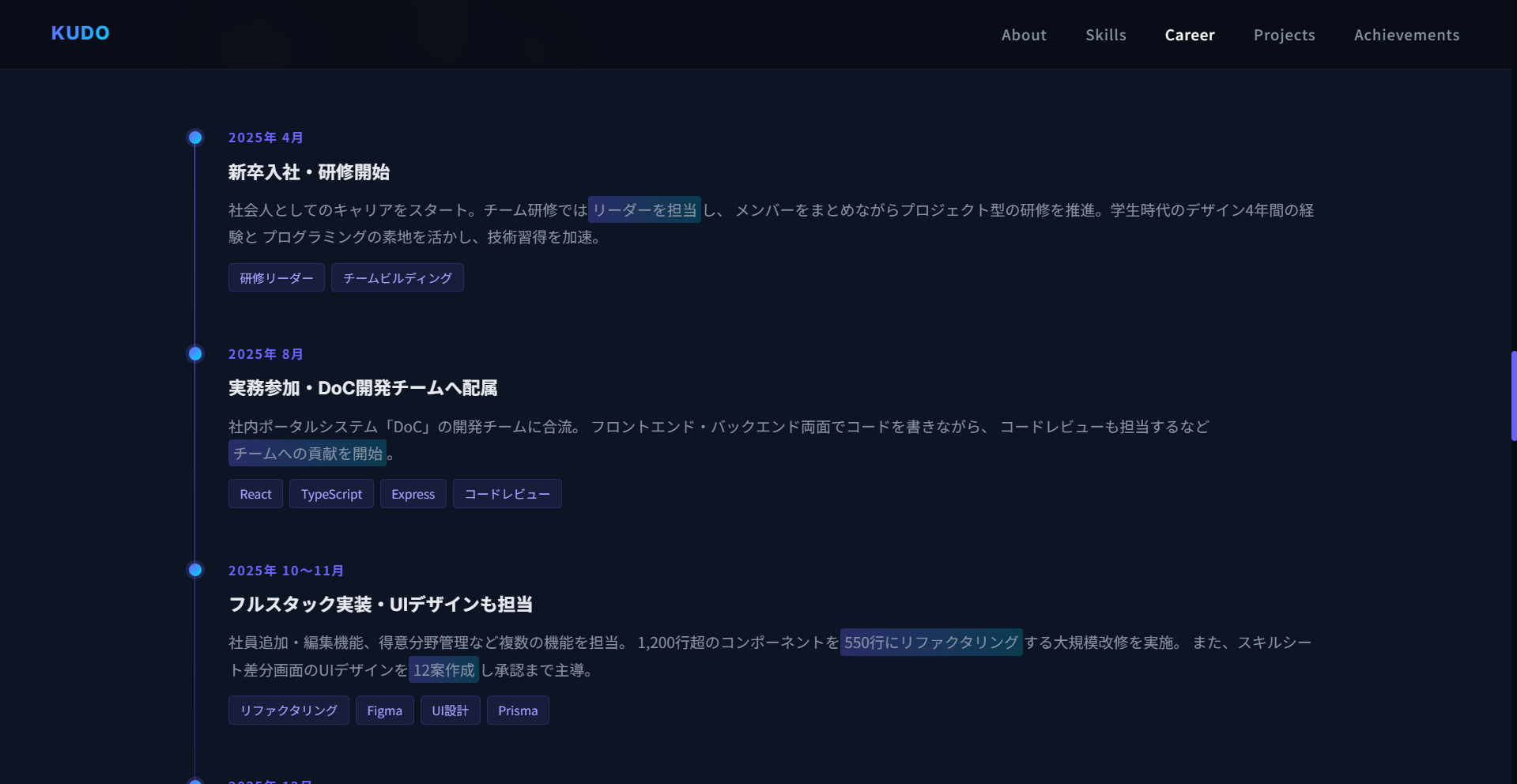
Task: Open the About navigation link
Action: (1024, 35)
